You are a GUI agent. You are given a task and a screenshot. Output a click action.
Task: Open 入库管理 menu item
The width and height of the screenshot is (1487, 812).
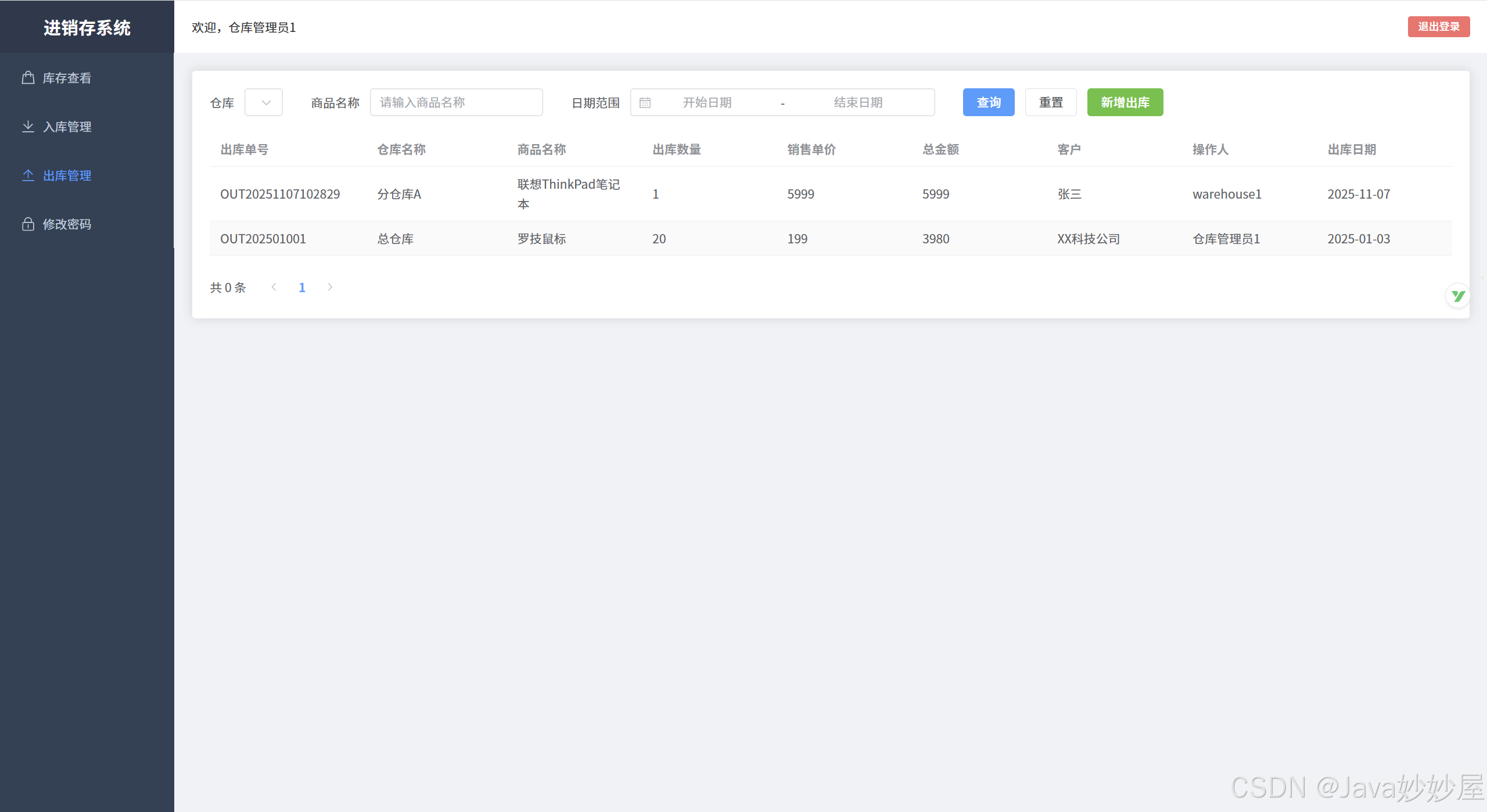87,127
